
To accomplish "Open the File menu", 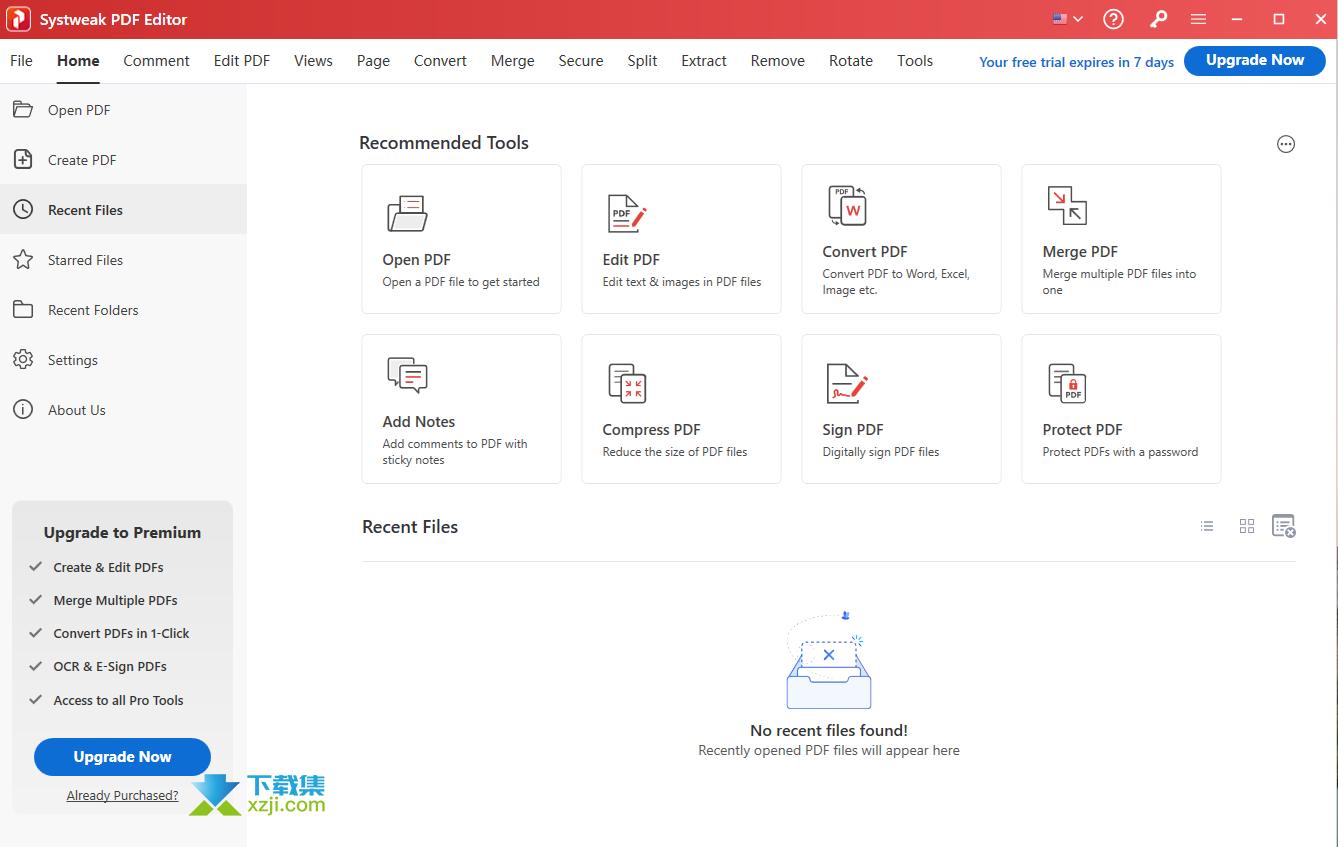I will pos(21,61).
